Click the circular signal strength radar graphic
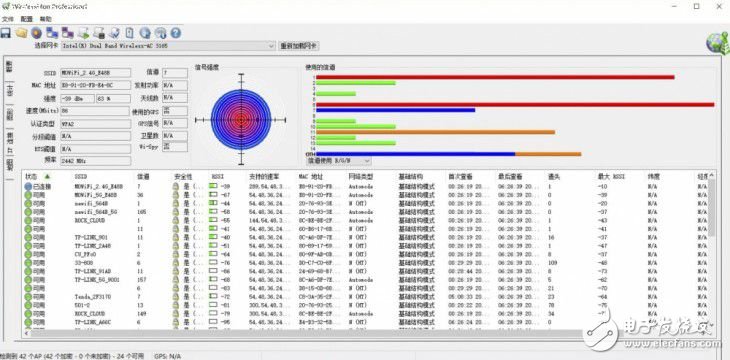This screenshot has height=360, width=730. pos(241,120)
